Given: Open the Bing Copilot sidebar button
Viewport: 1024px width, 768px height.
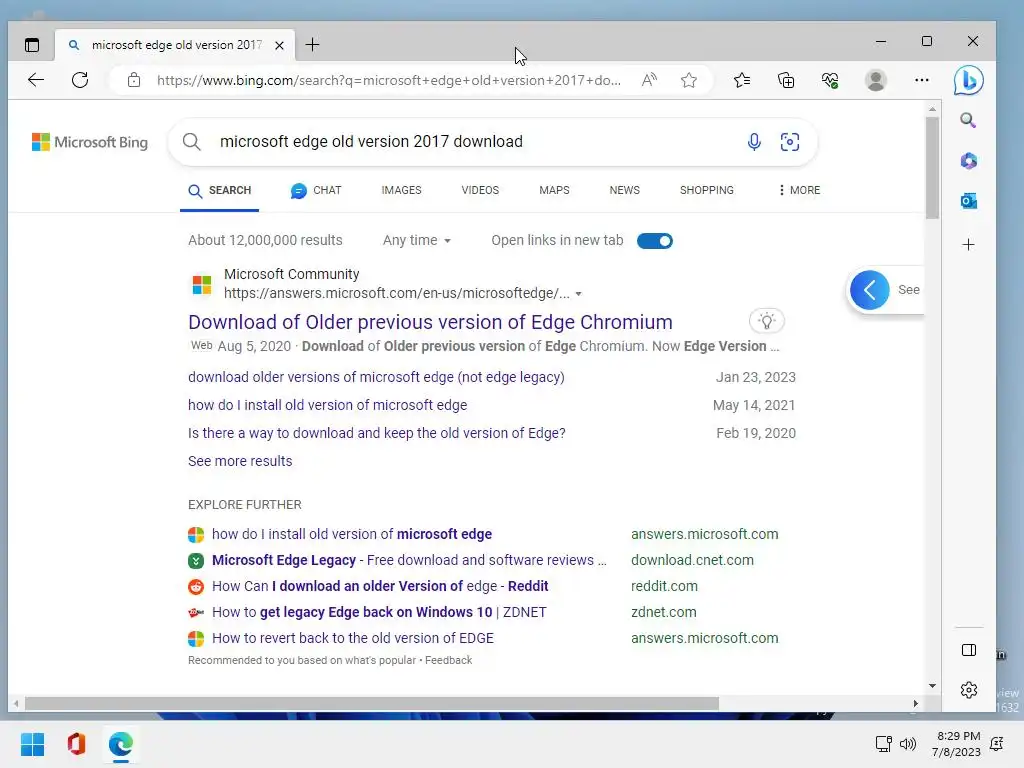Looking at the screenshot, I should click(968, 80).
